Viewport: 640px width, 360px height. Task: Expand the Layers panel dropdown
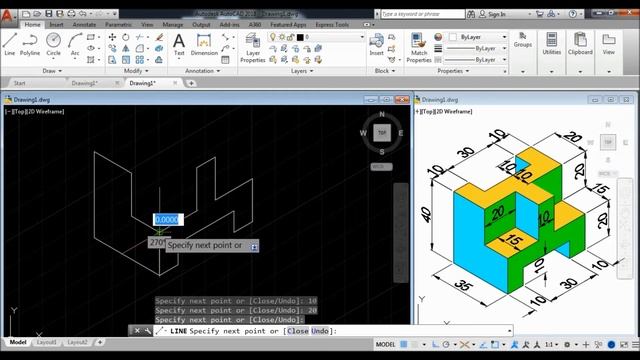(302, 71)
